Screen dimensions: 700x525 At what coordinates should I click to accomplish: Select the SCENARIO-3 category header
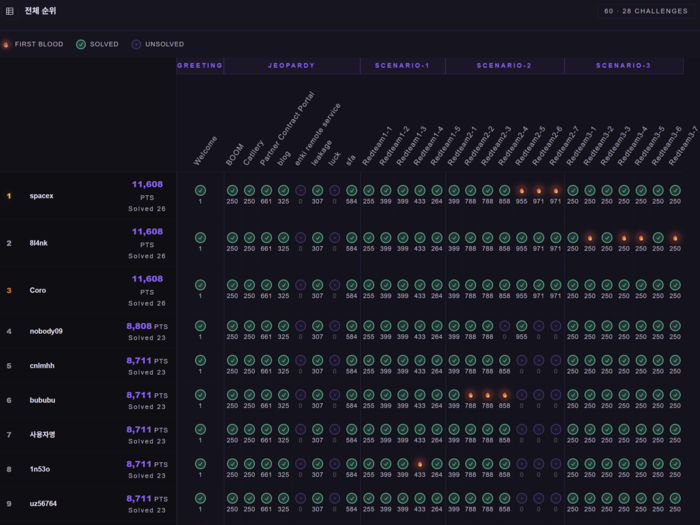(x=623, y=66)
